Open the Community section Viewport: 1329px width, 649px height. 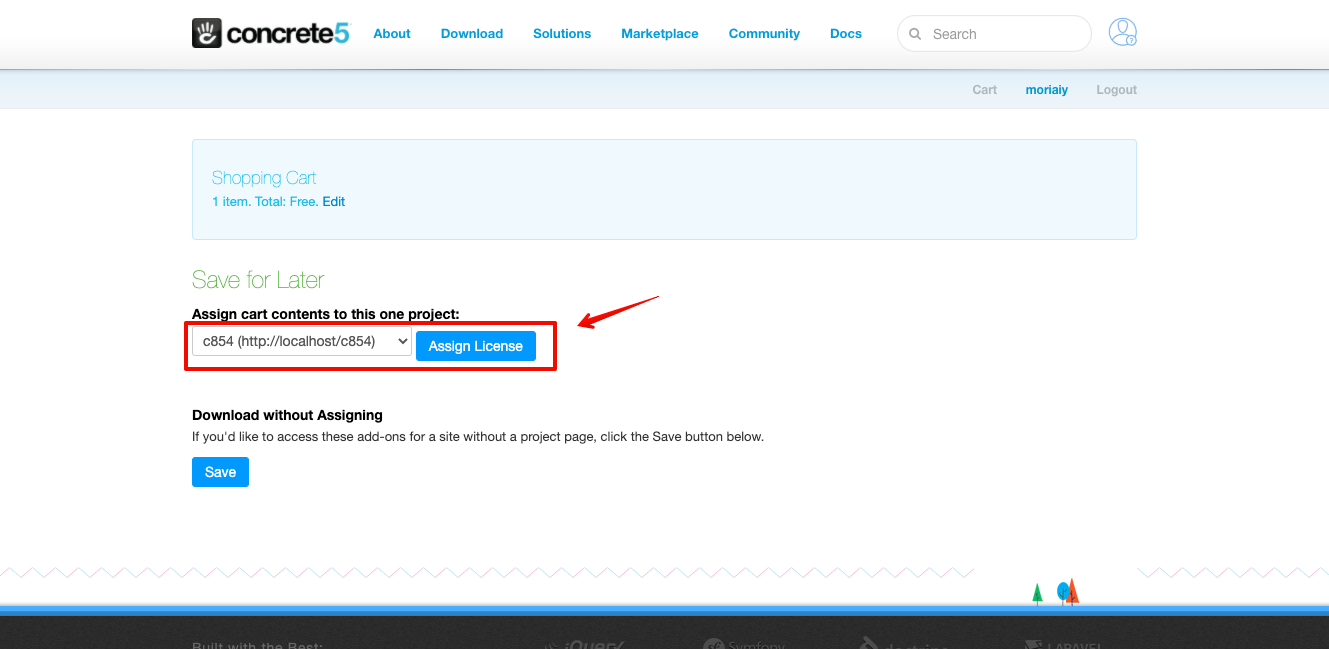coord(764,34)
